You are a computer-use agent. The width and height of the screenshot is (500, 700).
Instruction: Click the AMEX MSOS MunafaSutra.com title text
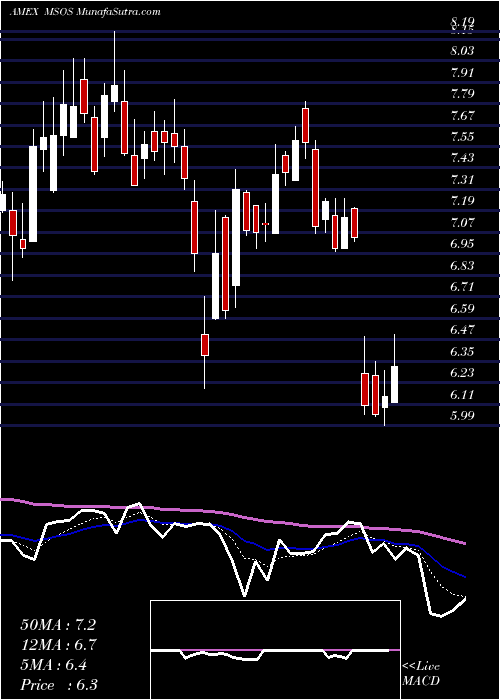tap(85, 12)
